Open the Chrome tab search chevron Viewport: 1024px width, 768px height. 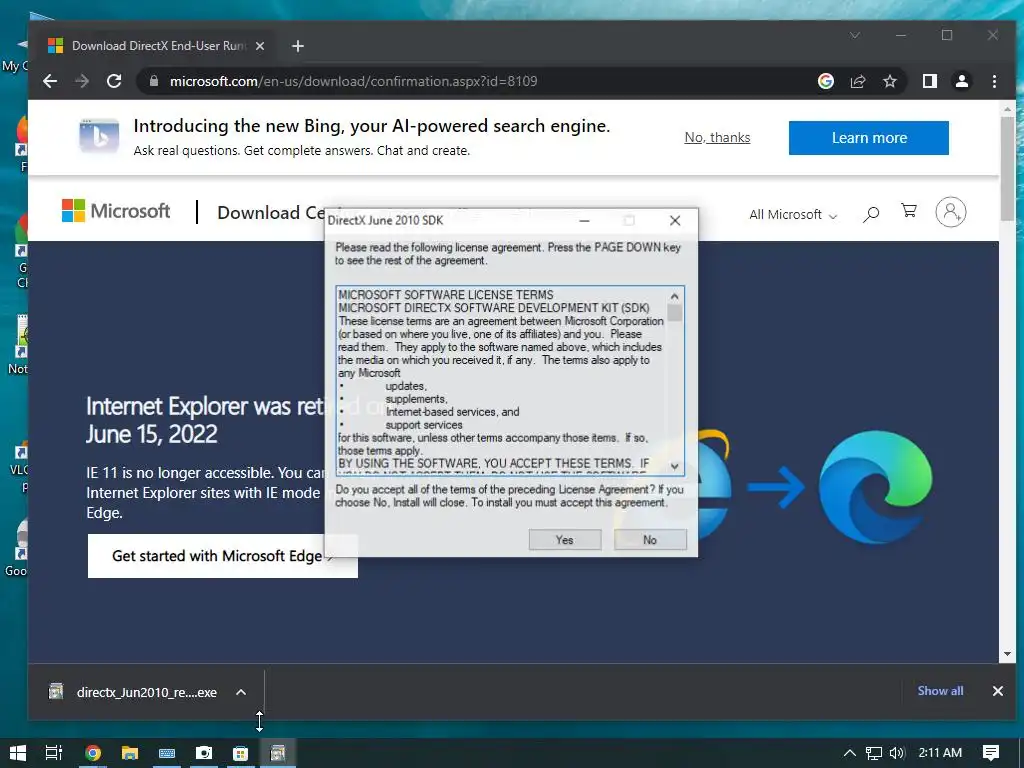[855, 35]
